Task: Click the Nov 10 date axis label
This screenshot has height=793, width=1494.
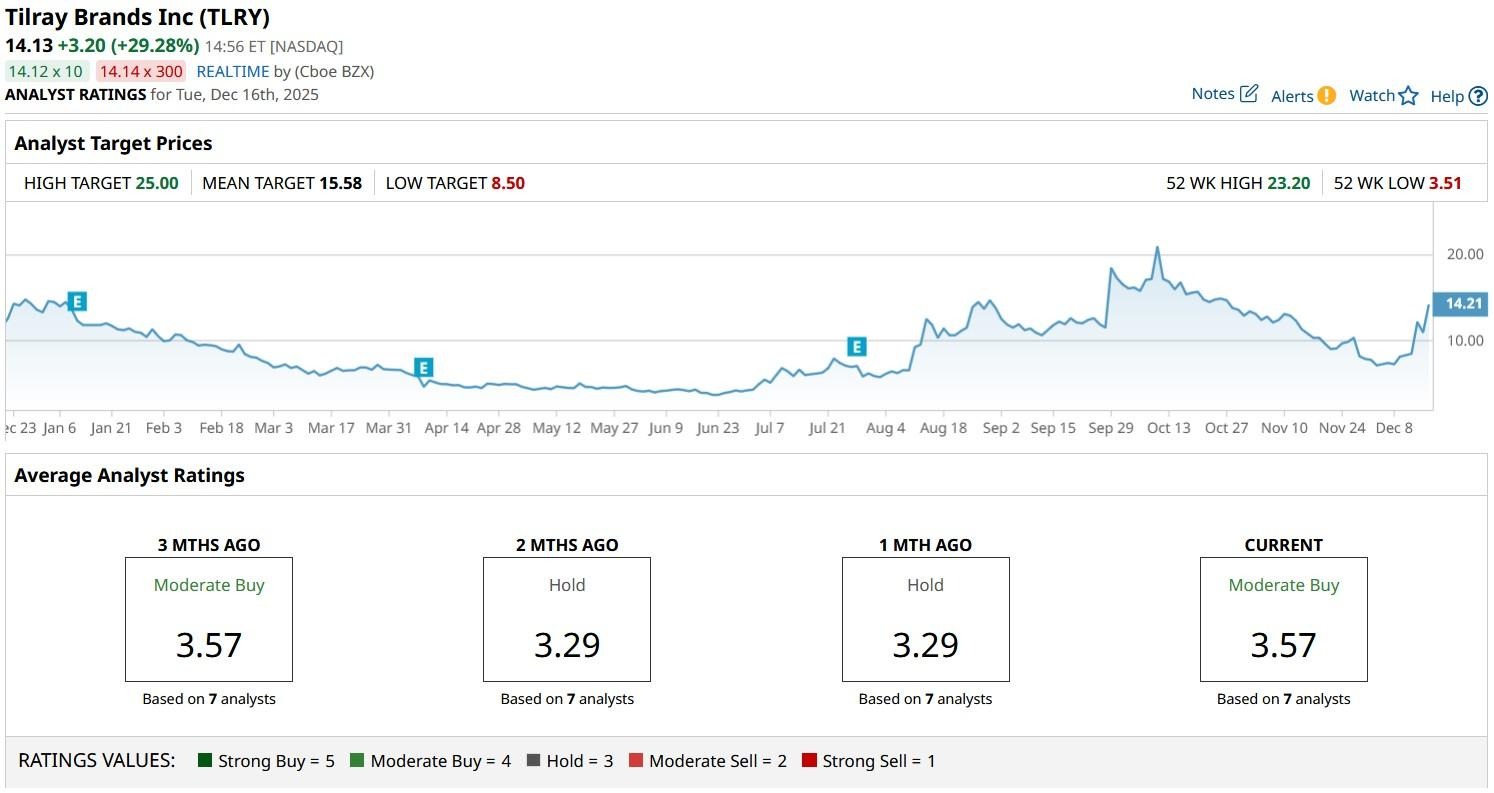Action: [1284, 428]
